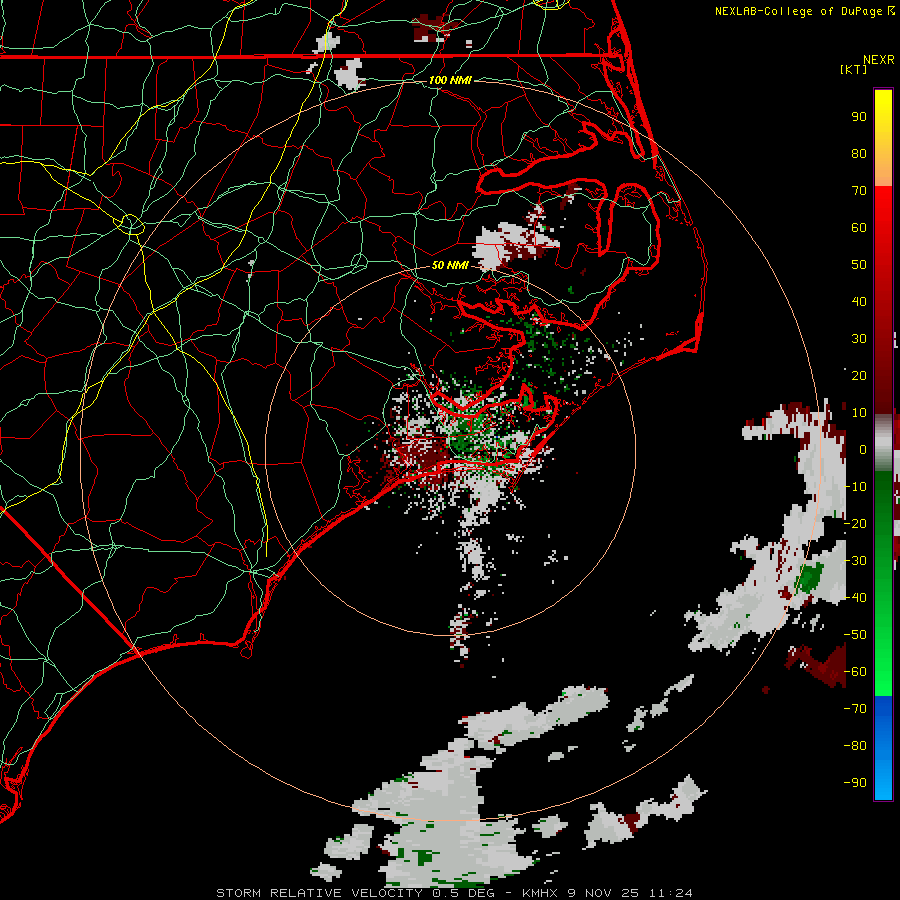900x900 pixels.
Task: Click the positive 80 value on velocity scale
Action: (859, 153)
